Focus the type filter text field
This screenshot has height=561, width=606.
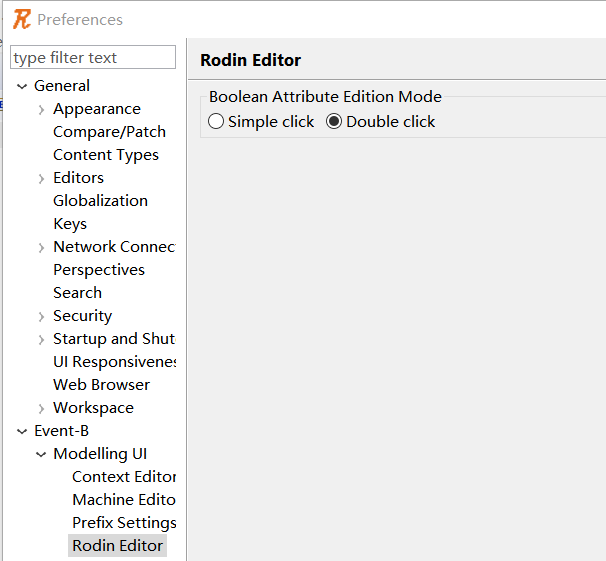point(93,57)
